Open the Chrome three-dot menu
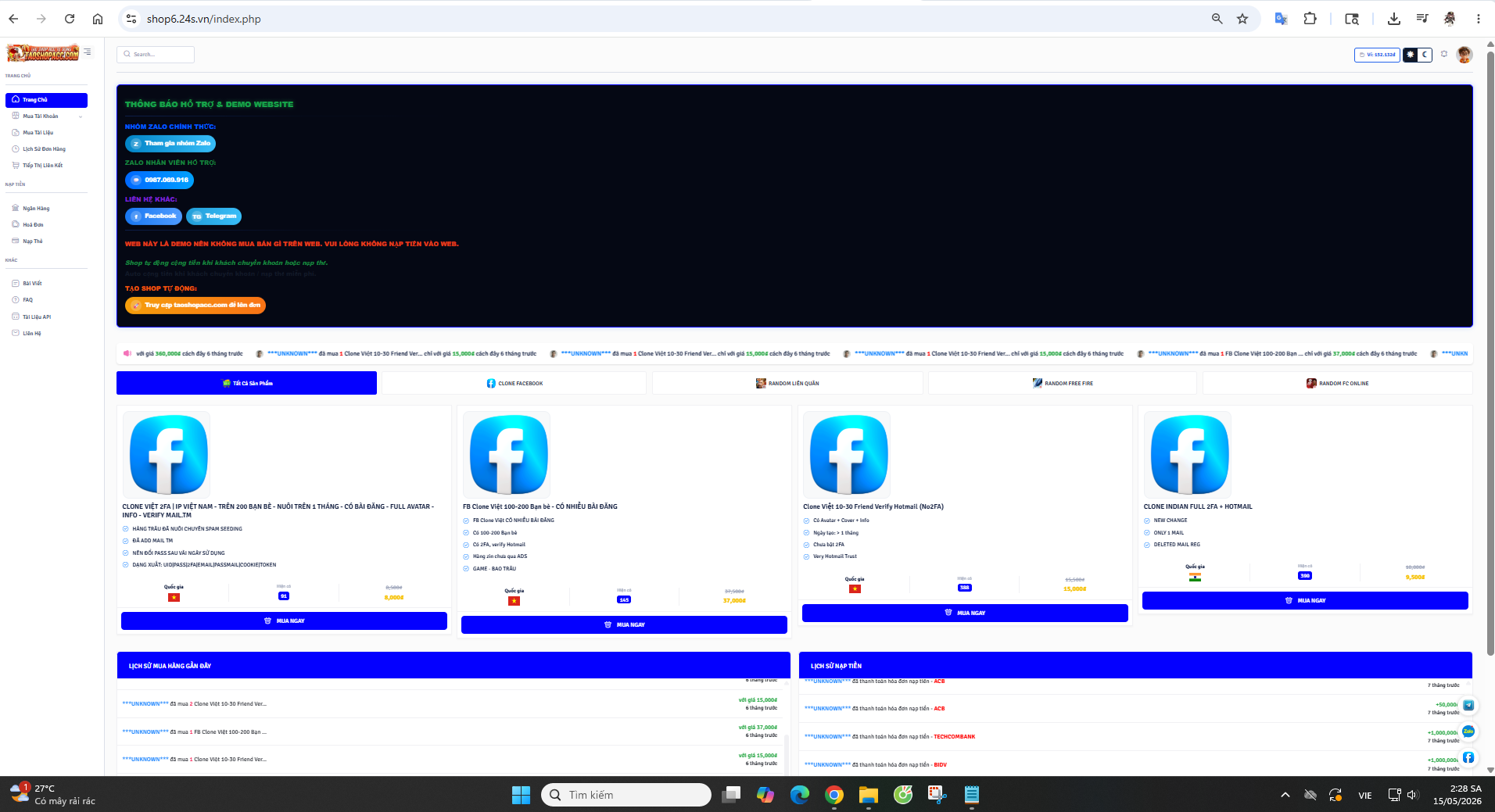Screen dimensions: 1495x812 1478,19
